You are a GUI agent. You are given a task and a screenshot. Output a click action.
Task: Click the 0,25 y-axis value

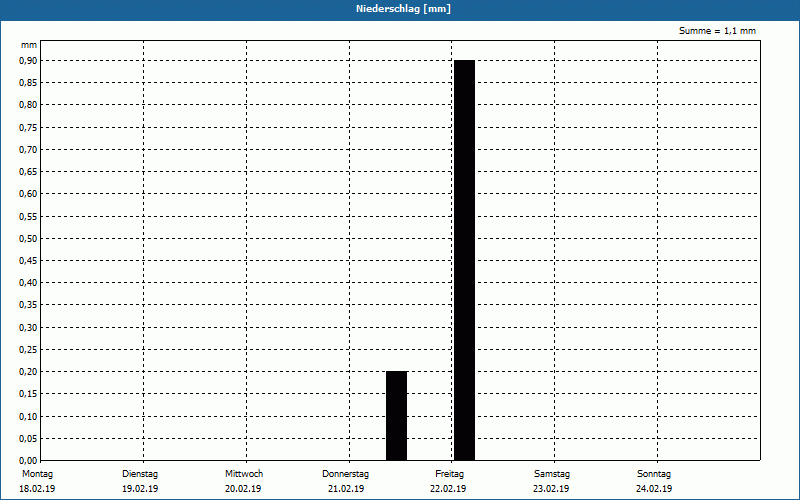(x=28, y=349)
